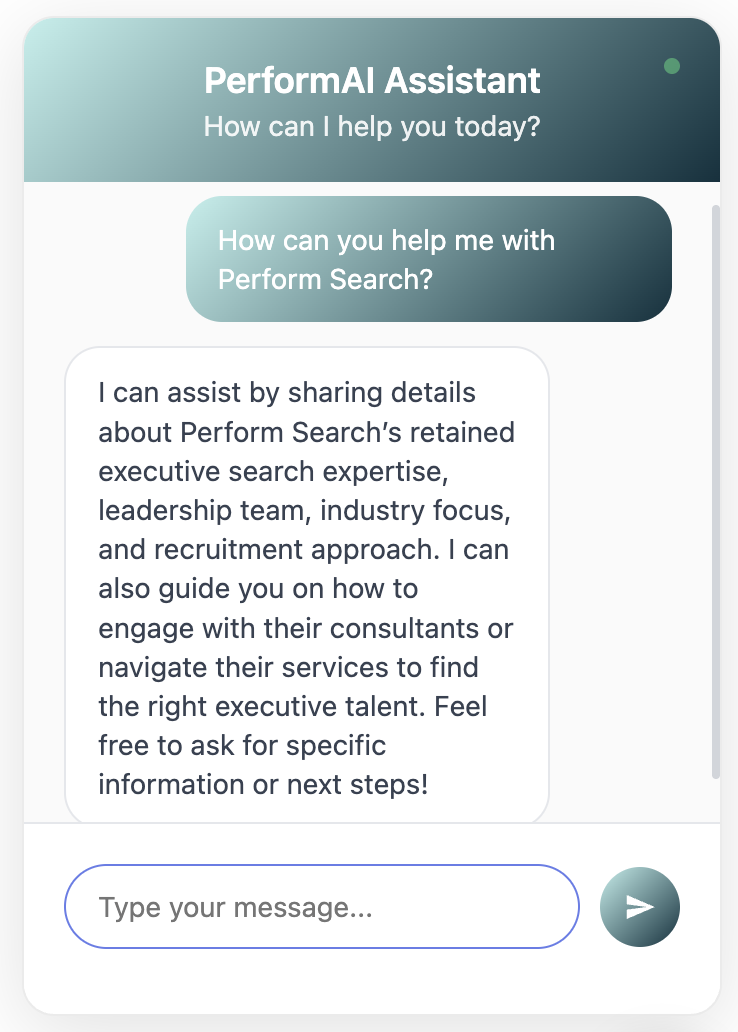Click the green online status dot
The width and height of the screenshot is (738, 1032).
(672, 66)
